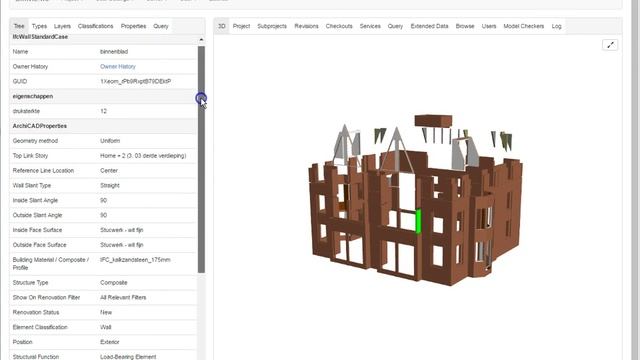Open the Model Checkers tab
This screenshot has width=640, height=360.
click(x=524, y=26)
